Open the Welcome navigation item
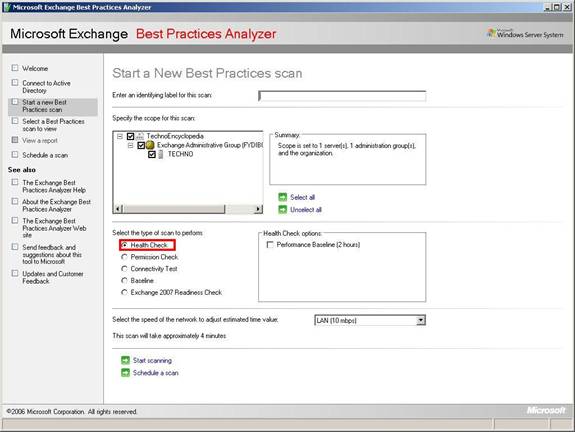Image resolution: width=575 pixels, height=432 pixels. click(x=35, y=69)
